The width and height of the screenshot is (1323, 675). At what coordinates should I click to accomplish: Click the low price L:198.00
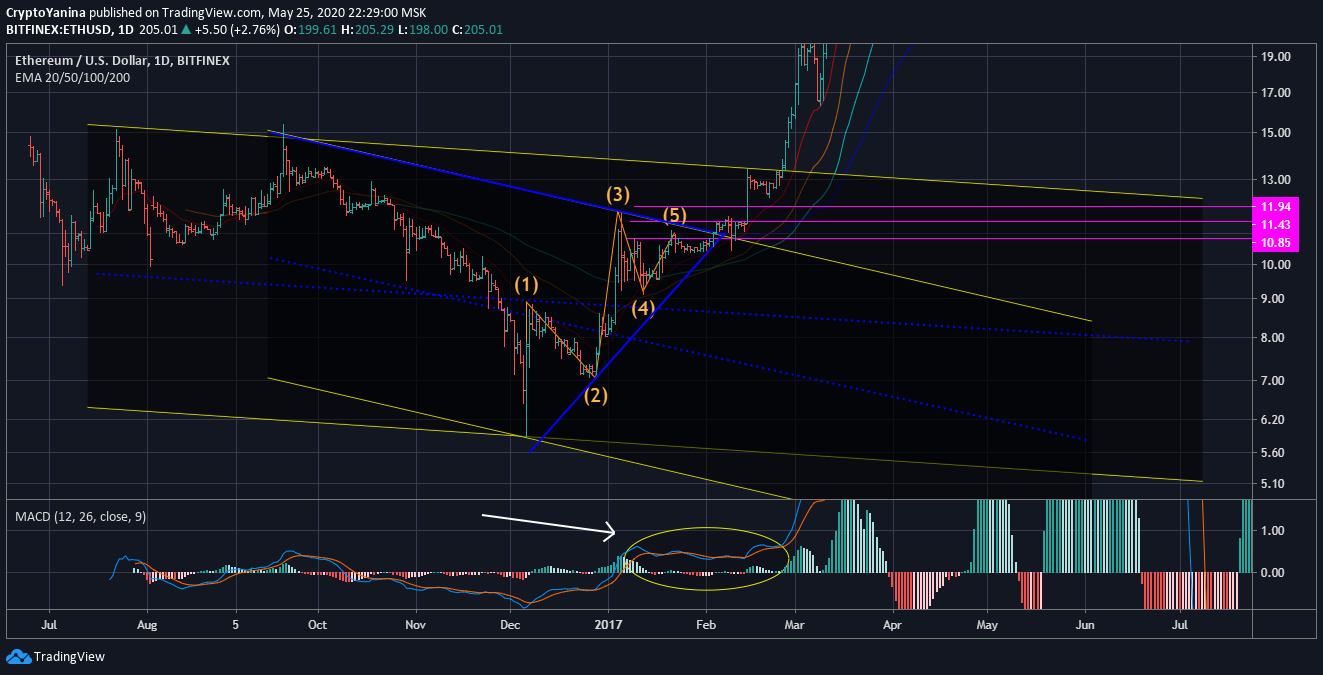coord(423,30)
